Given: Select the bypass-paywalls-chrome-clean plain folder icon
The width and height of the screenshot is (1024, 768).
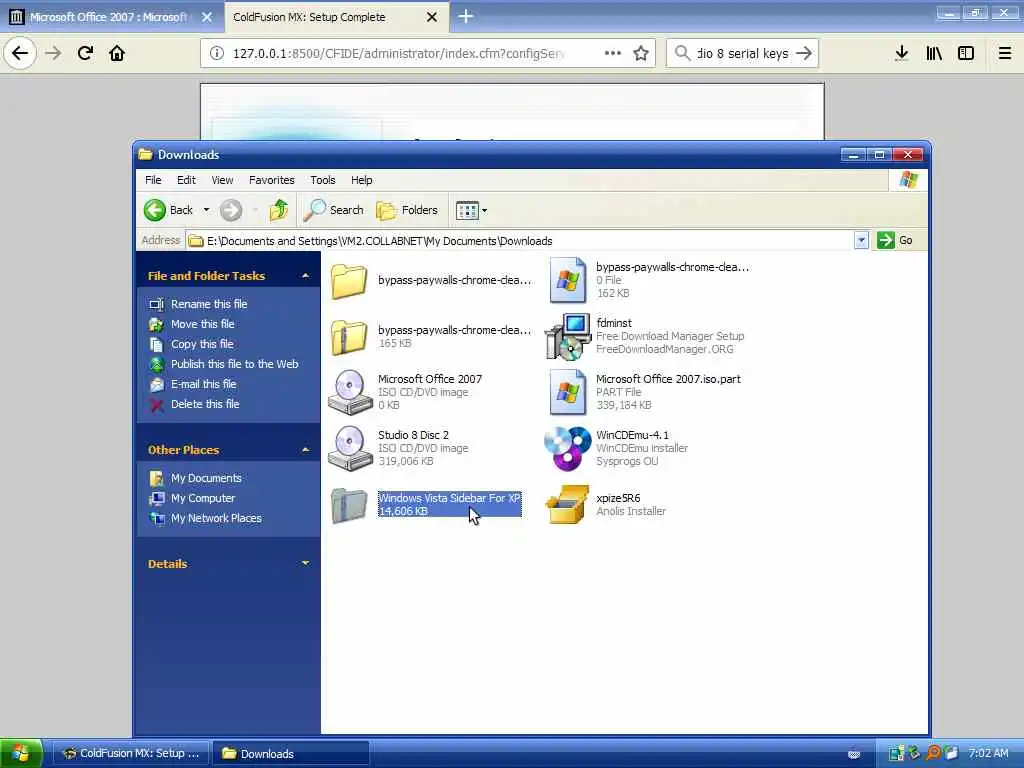Looking at the screenshot, I should pyautogui.click(x=349, y=281).
